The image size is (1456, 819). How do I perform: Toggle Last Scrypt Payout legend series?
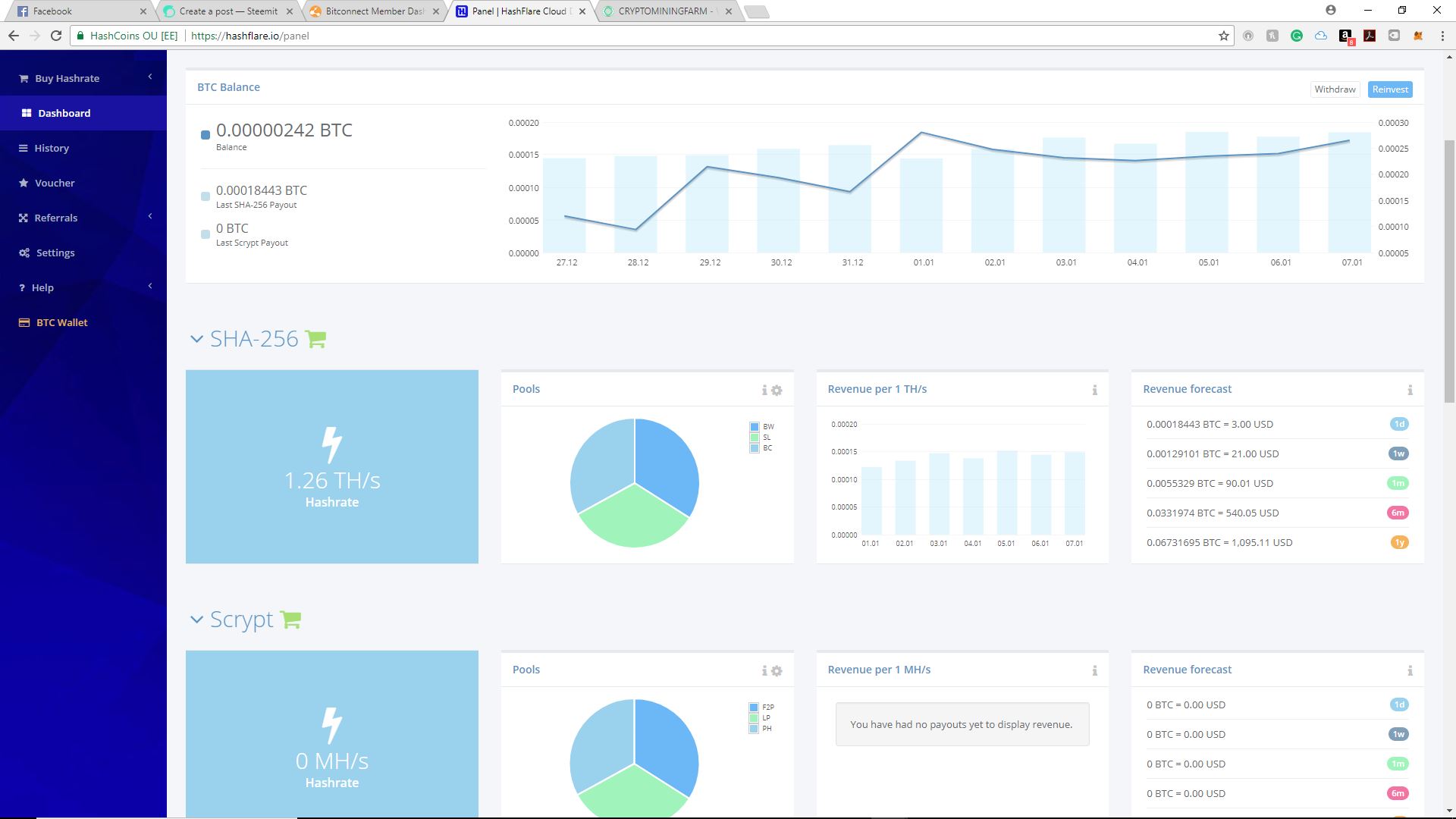point(205,234)
